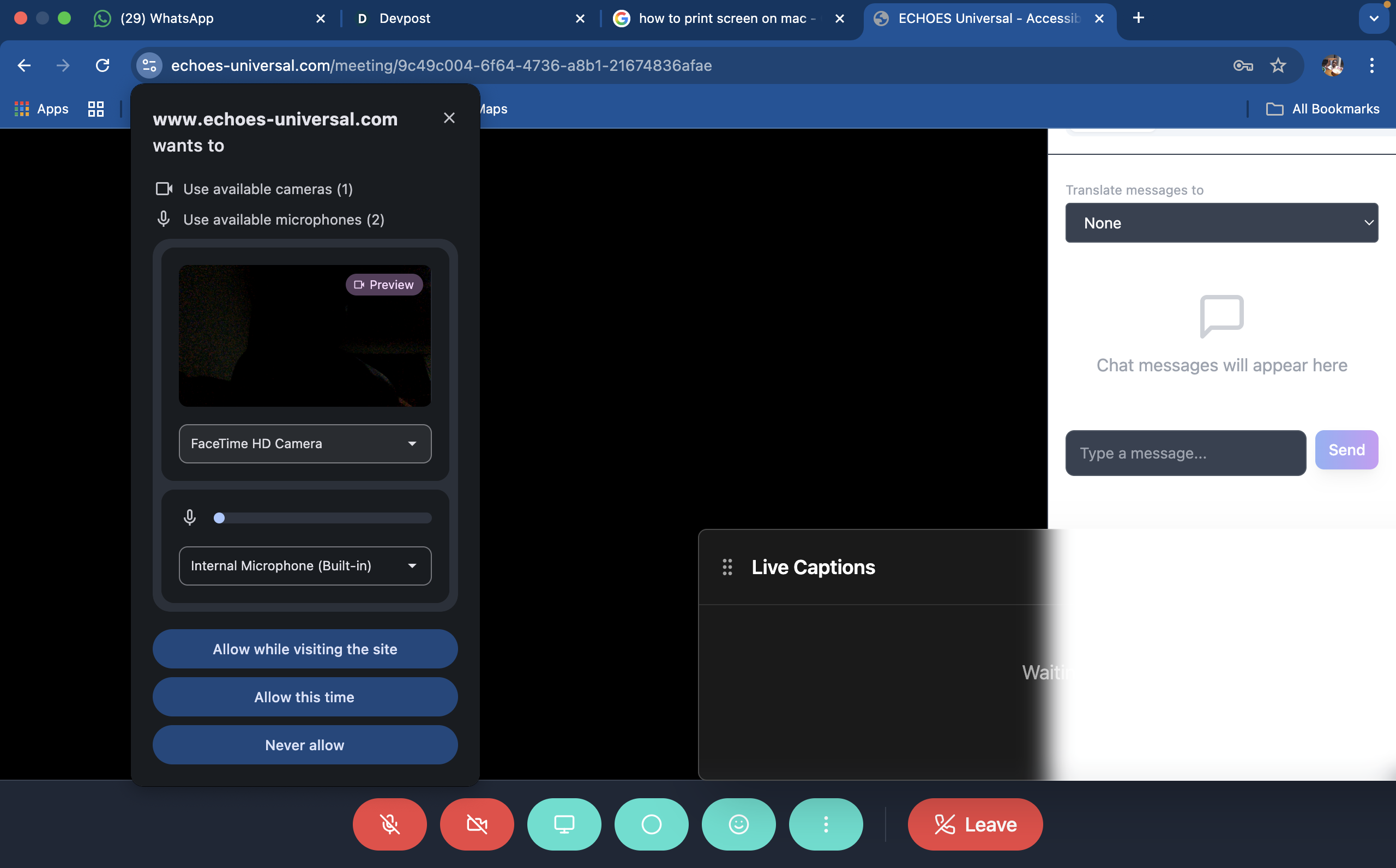Bookmark this page with star icon
Screen dimensions: 1396x868
coord(1278,65)
